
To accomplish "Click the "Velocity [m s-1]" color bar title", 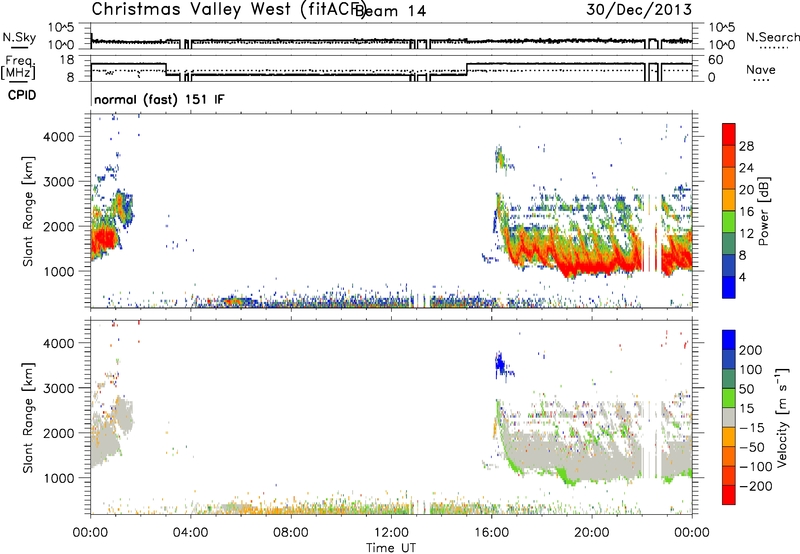I will pyautogui.click(x=782, y=417).
